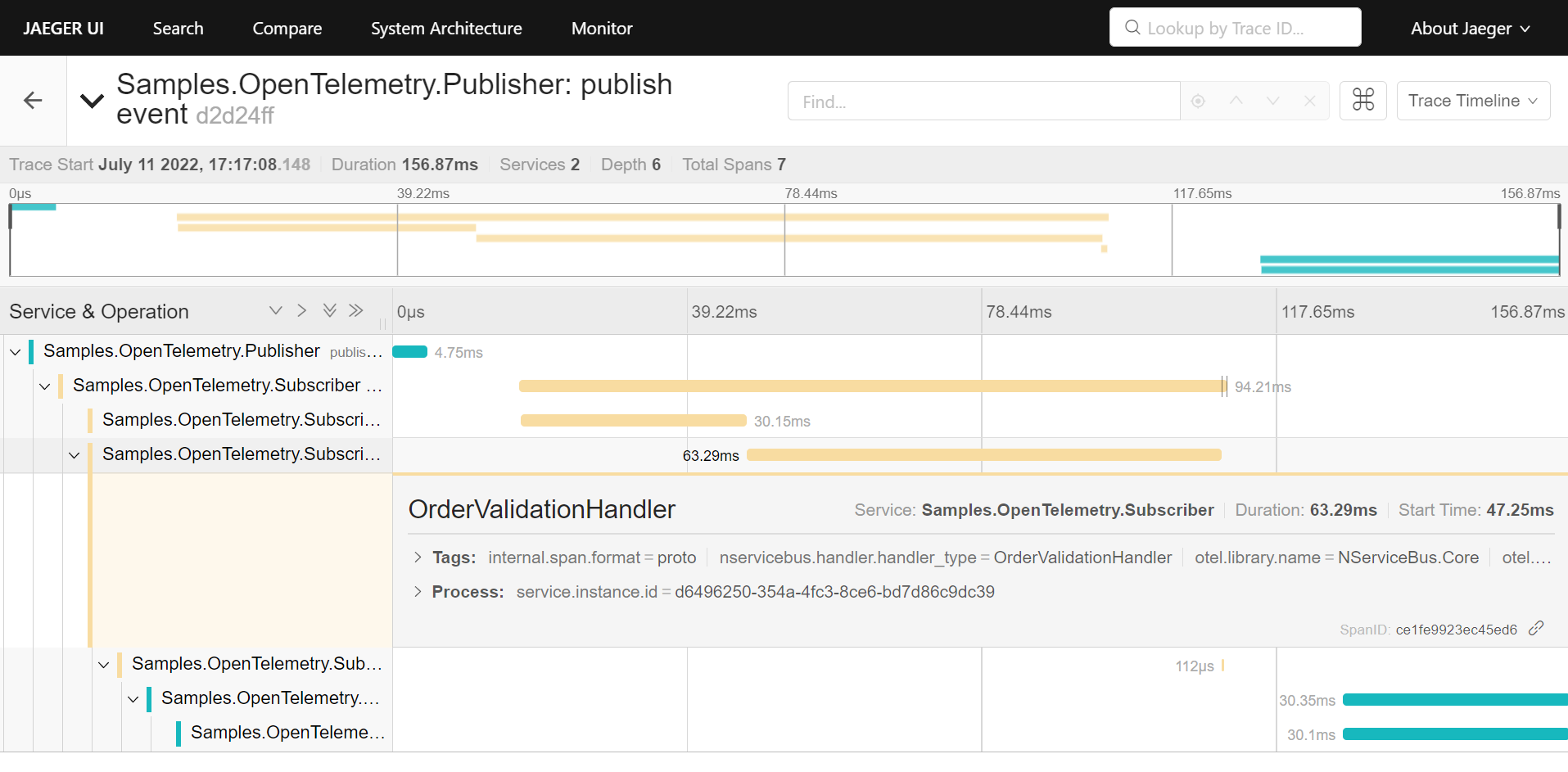1568x772 pixels.
Task: Go back using the left arrow icon
Action: (x=33, y=101)
